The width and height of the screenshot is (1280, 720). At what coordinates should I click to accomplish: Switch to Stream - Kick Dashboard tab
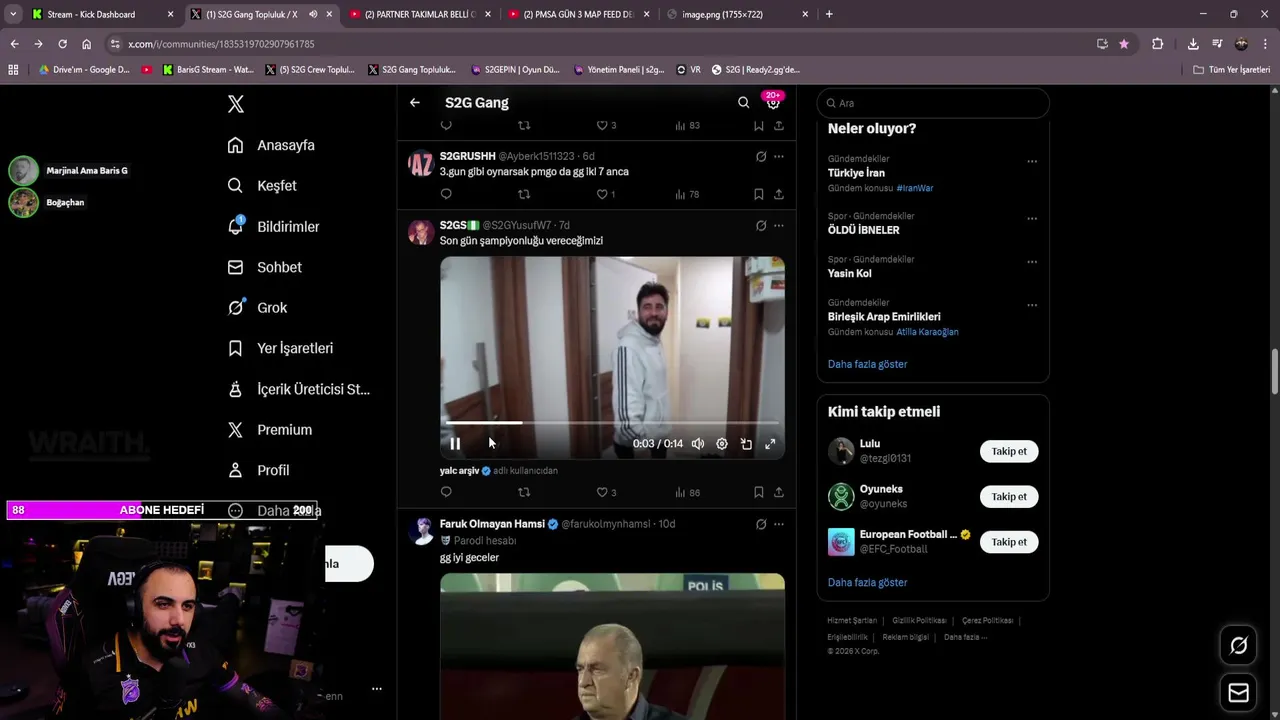point(103,14)
